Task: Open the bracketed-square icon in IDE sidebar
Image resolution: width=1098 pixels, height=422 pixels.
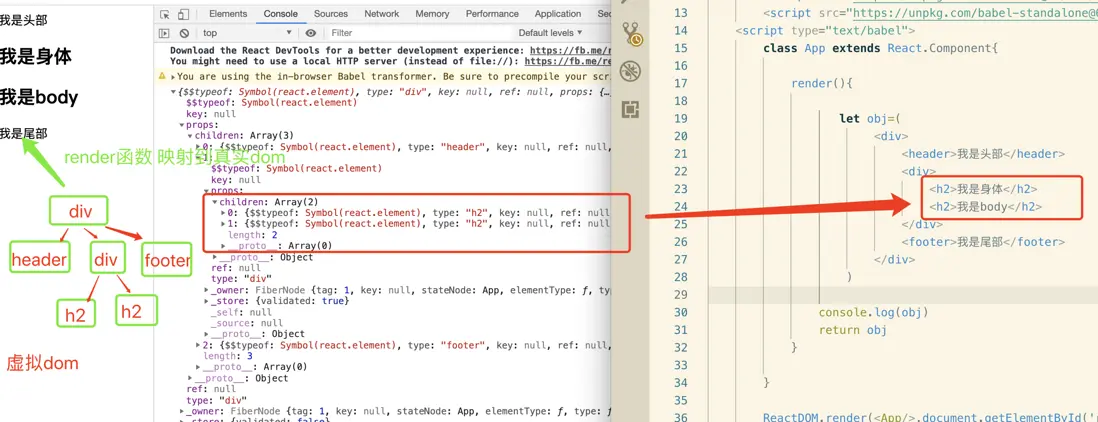Action: tap(632, 109)
